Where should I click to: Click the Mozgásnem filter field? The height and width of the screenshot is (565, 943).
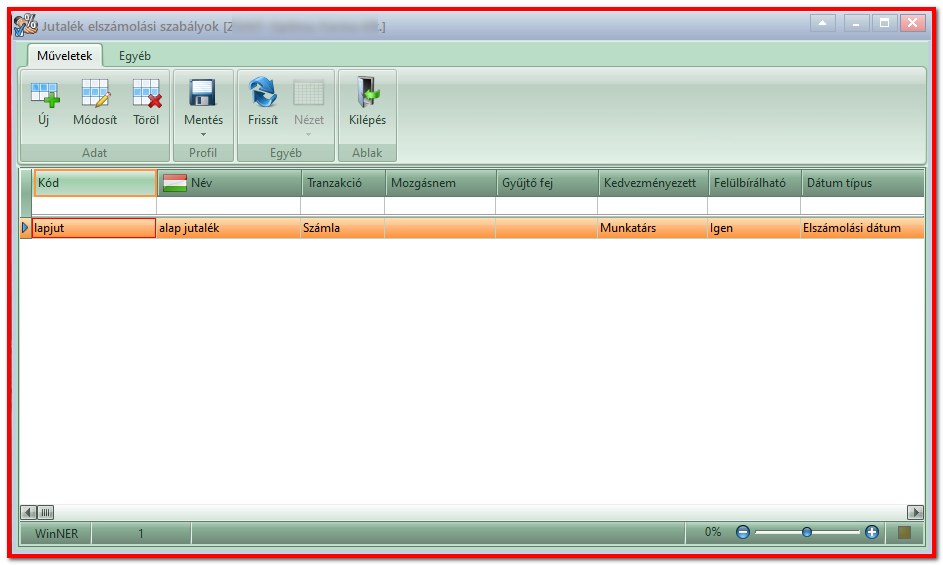point(440,206)
